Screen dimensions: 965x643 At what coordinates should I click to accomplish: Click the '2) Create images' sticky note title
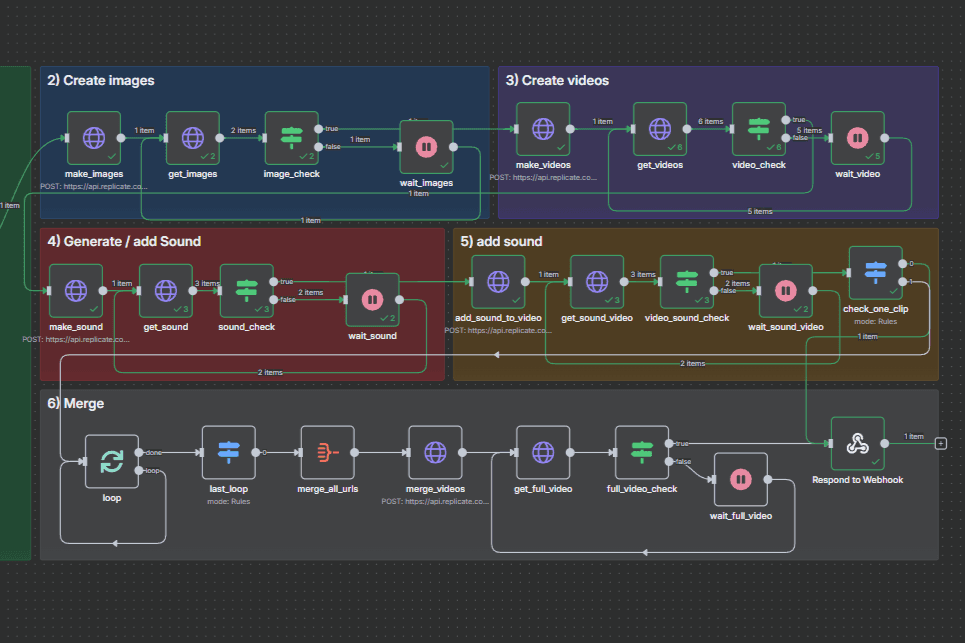[101, 80]
